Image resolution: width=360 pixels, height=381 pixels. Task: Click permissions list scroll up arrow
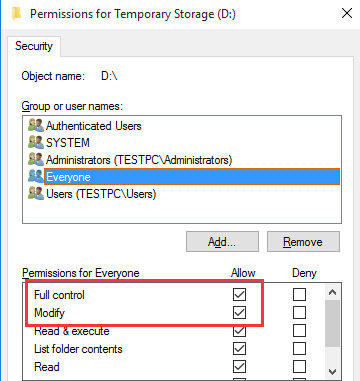[x=332, y=293]
